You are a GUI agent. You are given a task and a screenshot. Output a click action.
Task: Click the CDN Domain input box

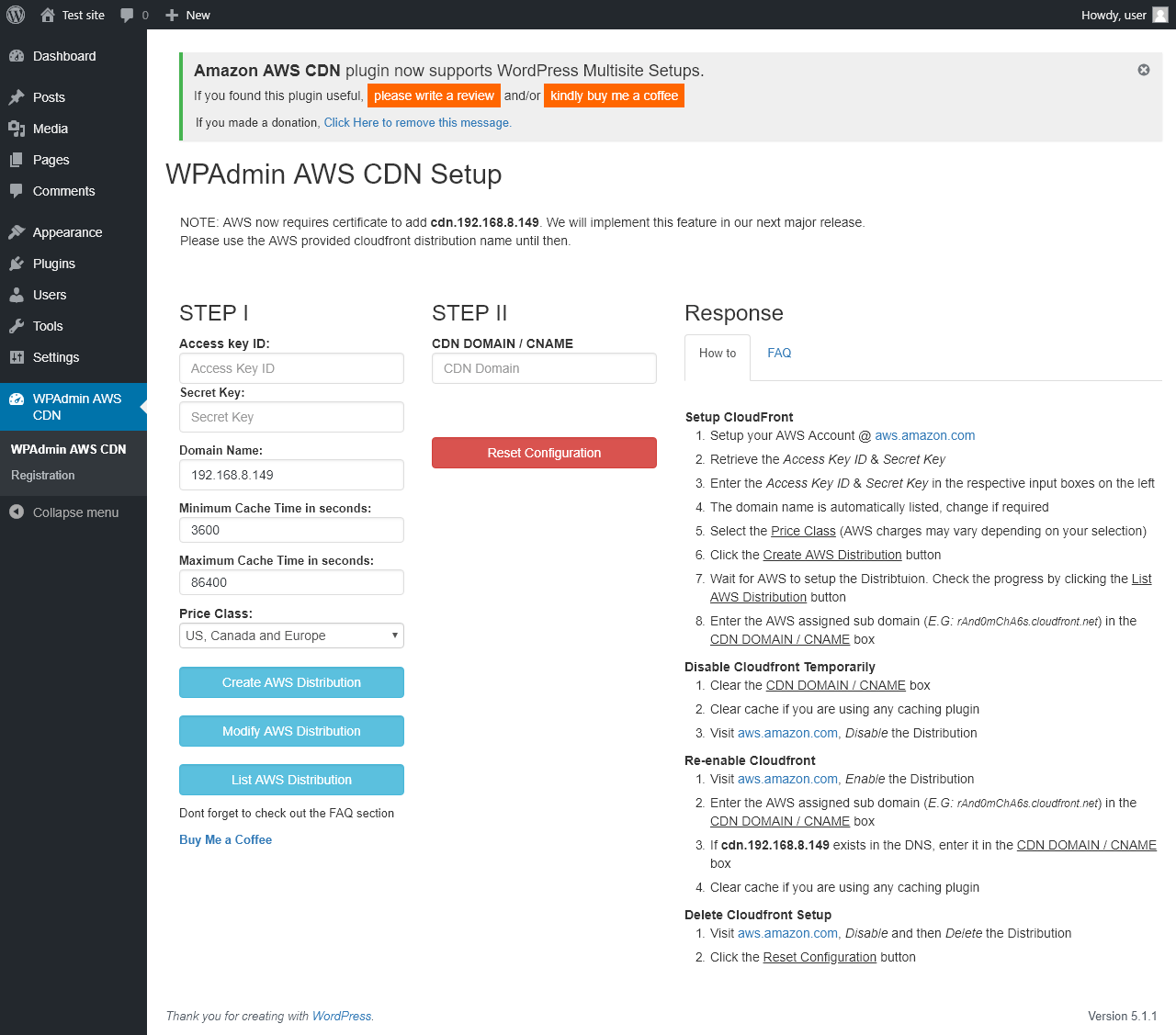[544, 368]
